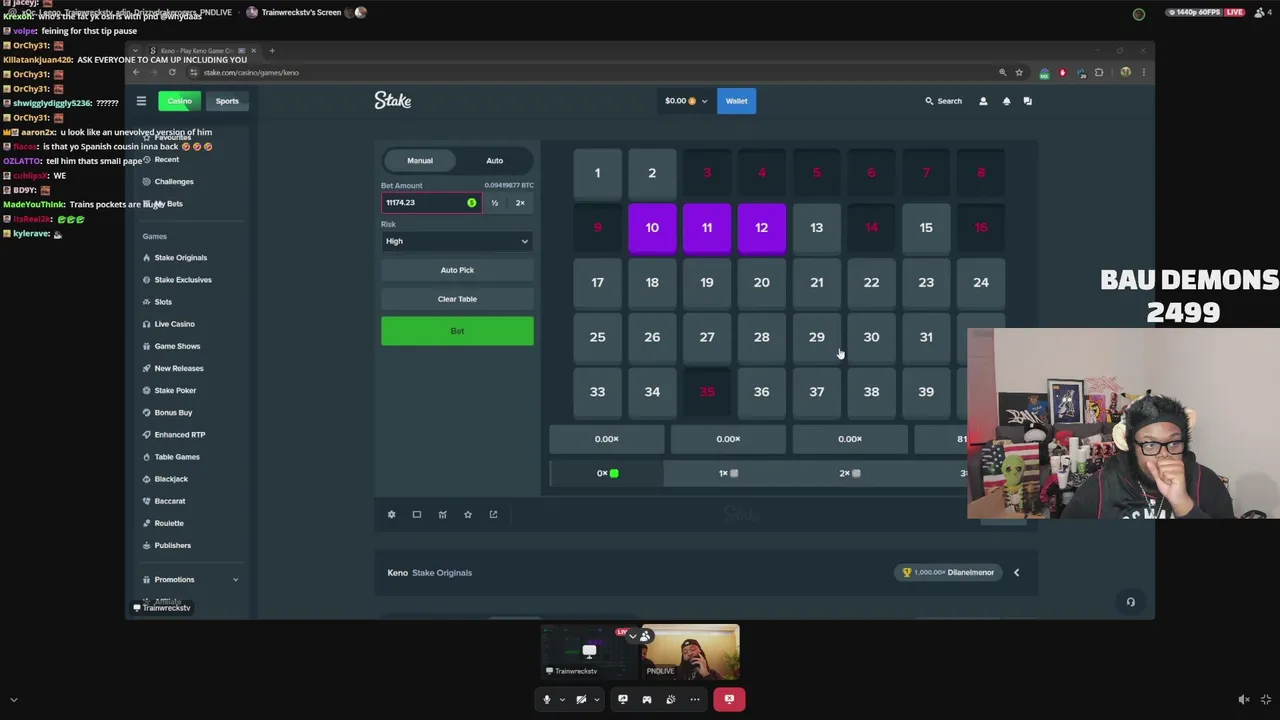Open the browser zoom magnifier icon
Viewport: 1280px width, 720px height.
(x=1002, y=72)
